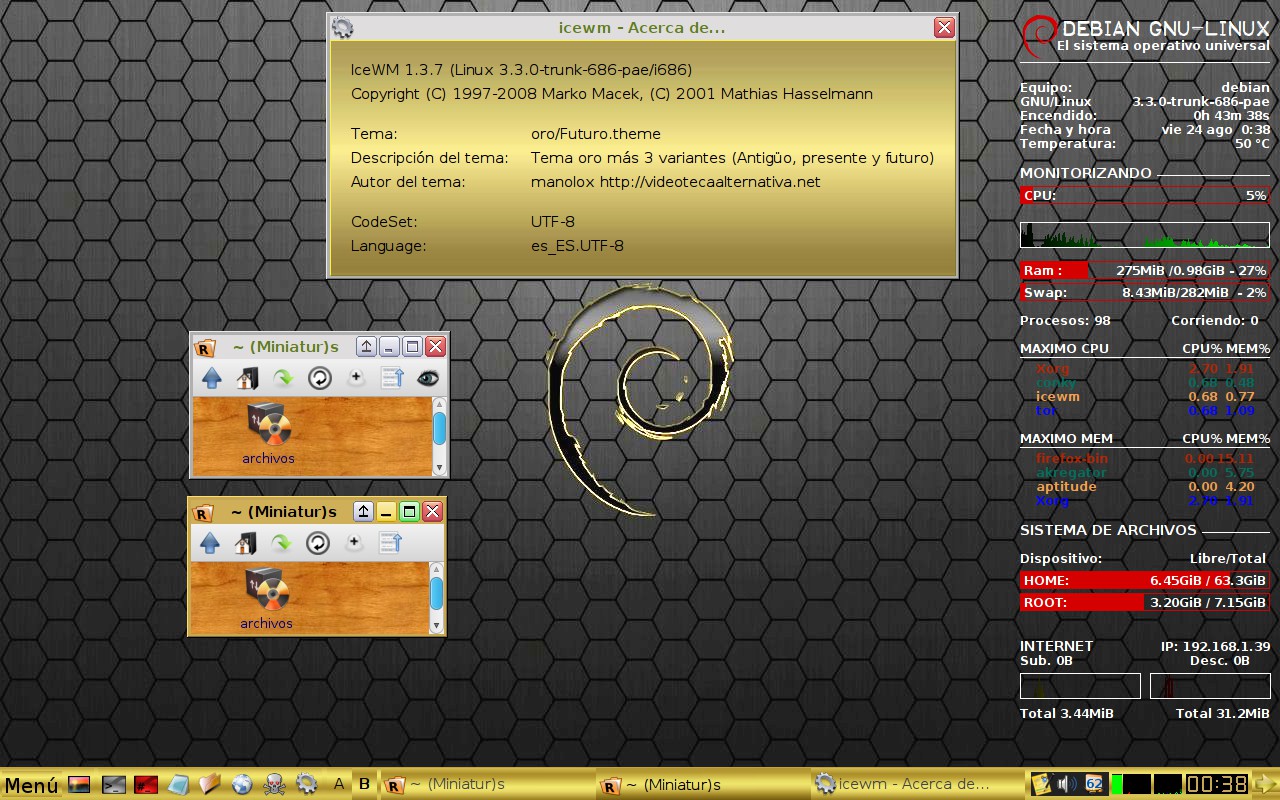Open the Menú start button
Screen dimensions: 1280x800
pyautogui.click(x=31, y=785)
